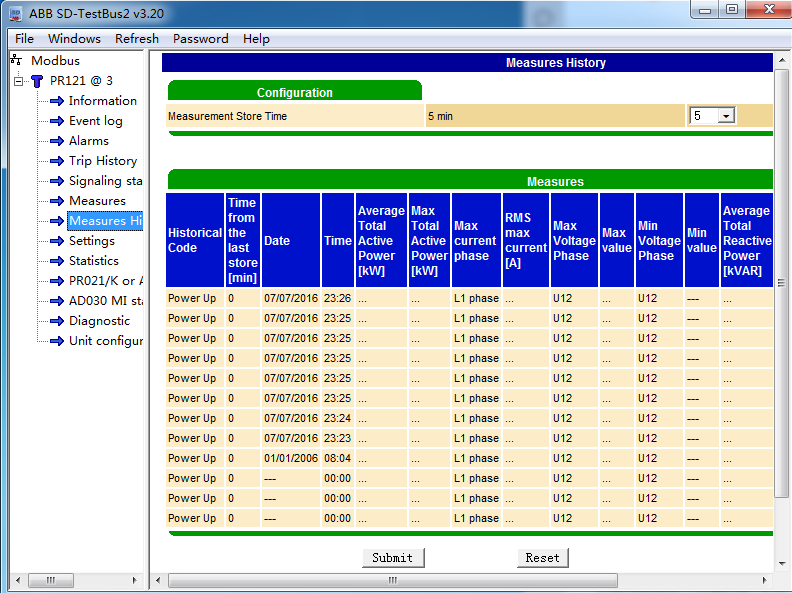Open the Alarms page
This screenshot has height=593, width=792.
[88, 141]
